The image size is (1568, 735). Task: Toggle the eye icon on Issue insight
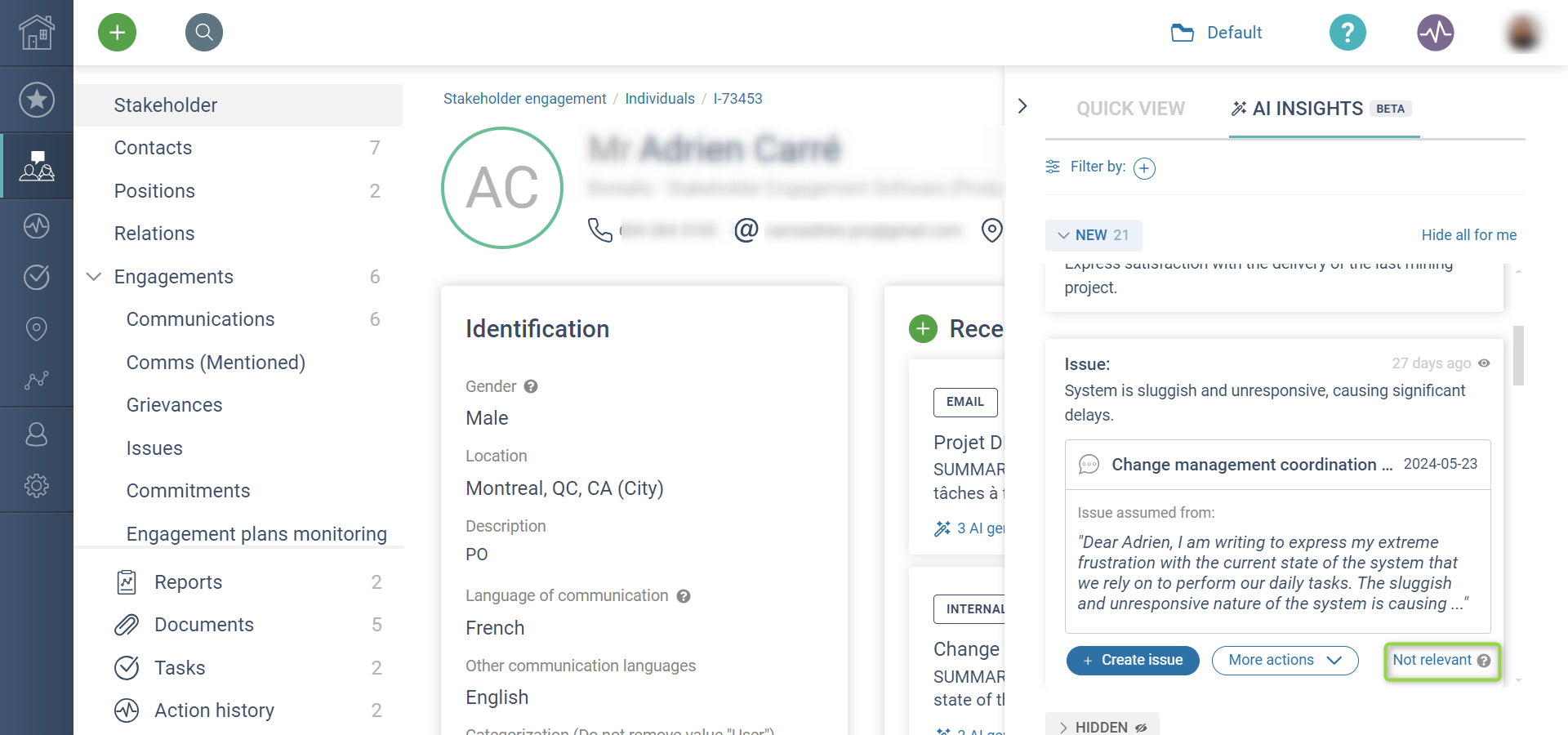[1485, 363]
